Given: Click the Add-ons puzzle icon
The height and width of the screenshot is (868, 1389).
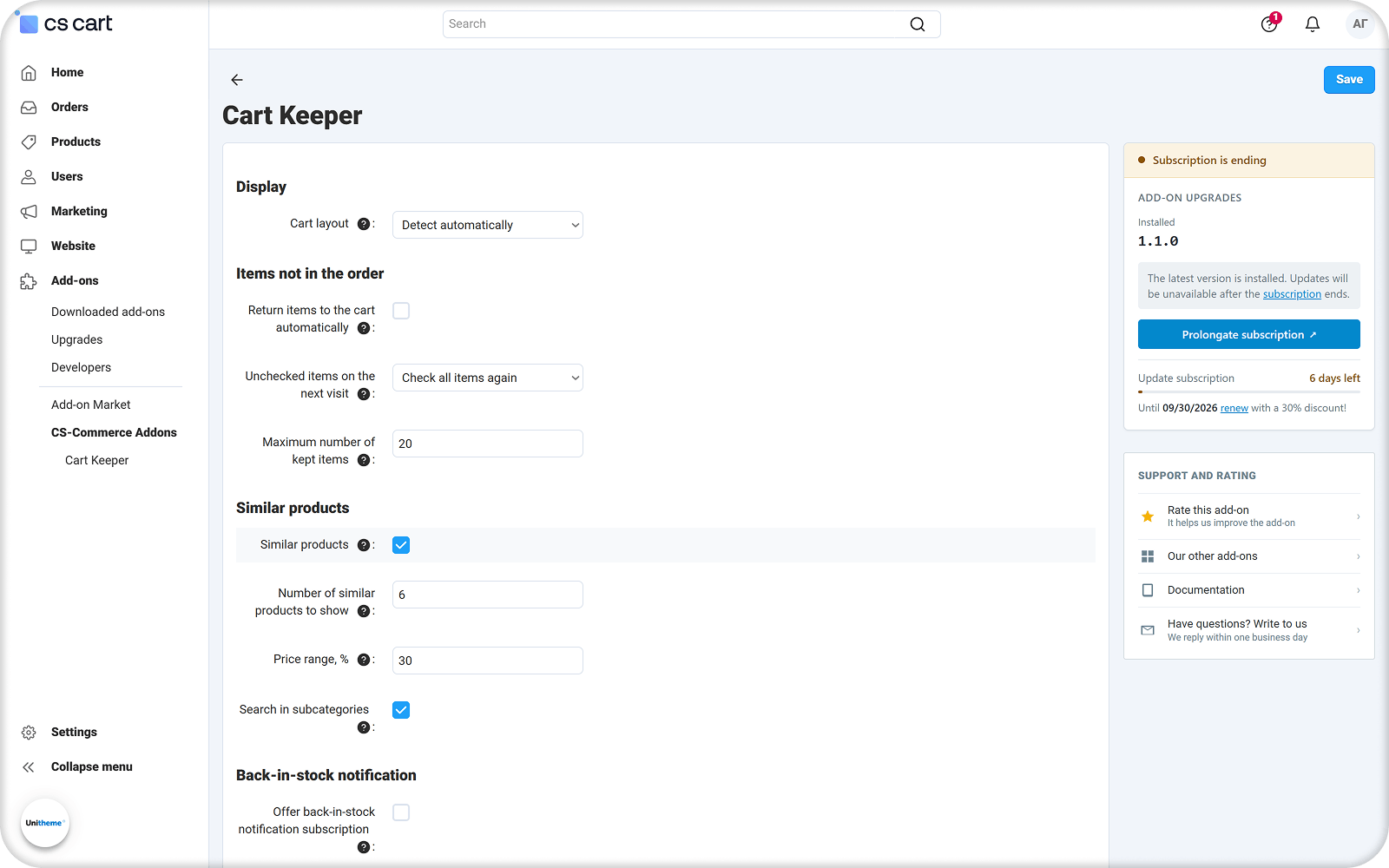Looking at the screenshot, I should 29,280.
